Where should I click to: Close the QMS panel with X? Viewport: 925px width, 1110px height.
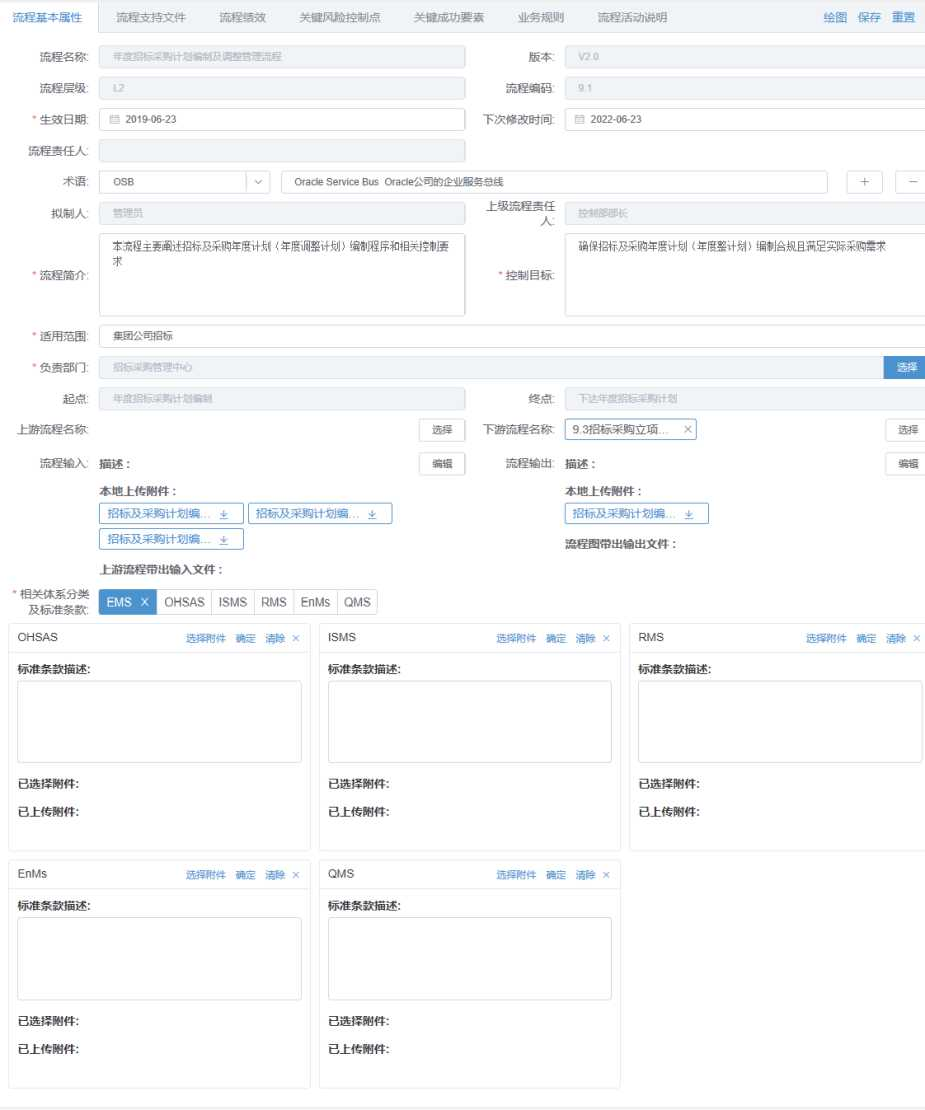tap(606, 875)
